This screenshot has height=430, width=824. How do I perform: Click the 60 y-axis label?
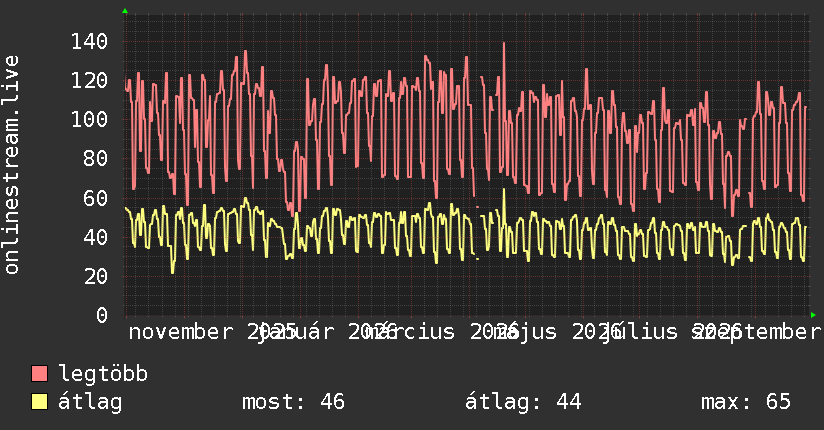(x=95, y=198)
